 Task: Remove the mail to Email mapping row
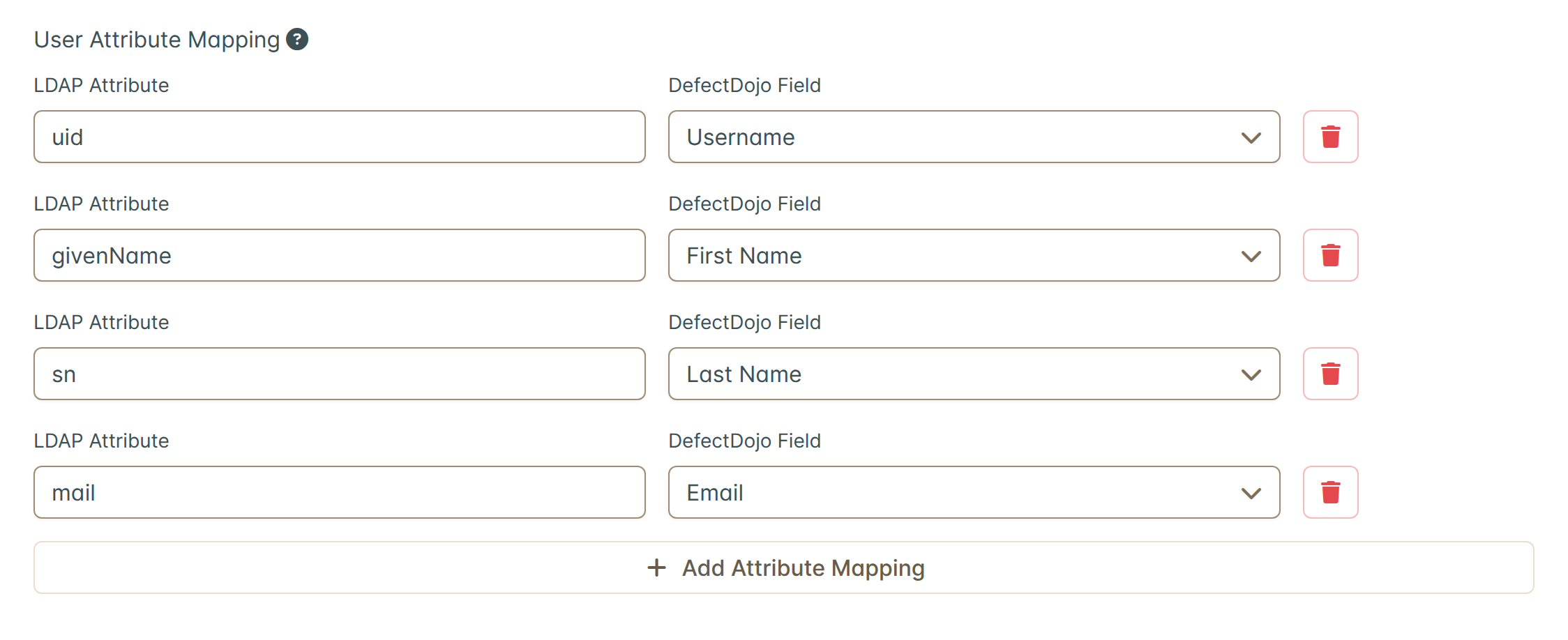coord(1330,492)
